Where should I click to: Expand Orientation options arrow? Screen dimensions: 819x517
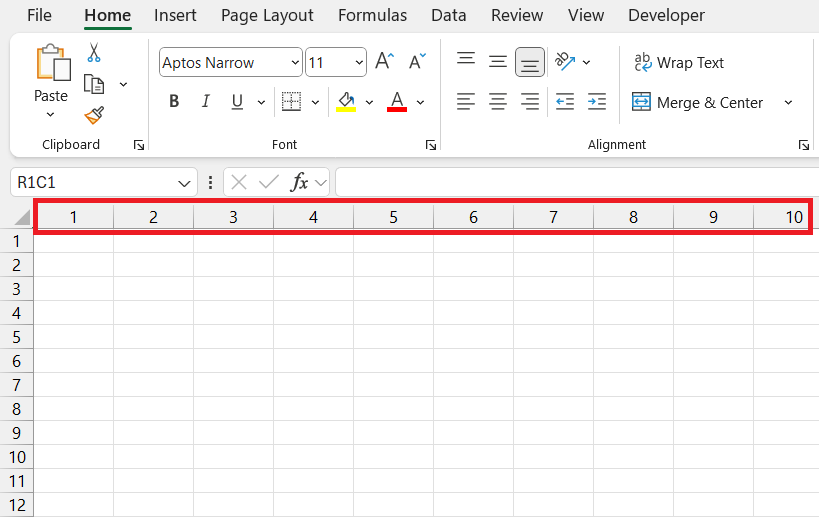587,63
